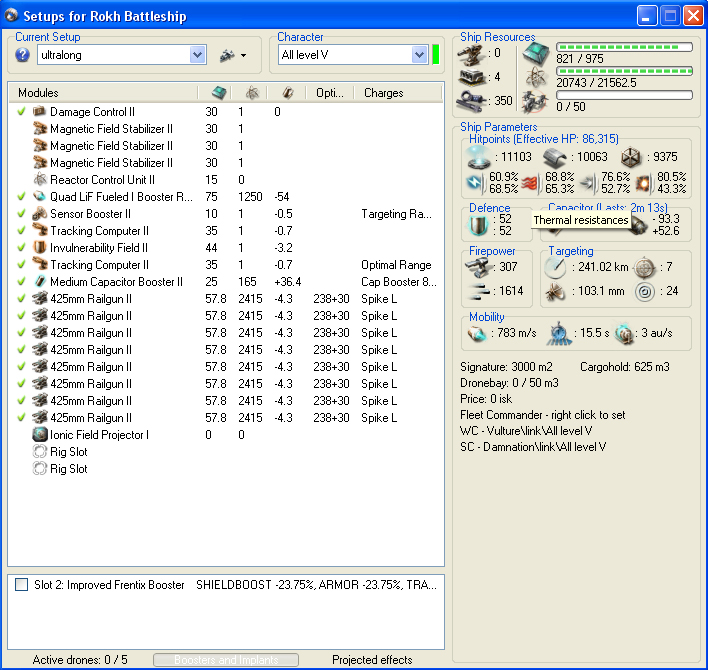Toggle the last 425mm Railgun II checkmark

tap(21, 417)
